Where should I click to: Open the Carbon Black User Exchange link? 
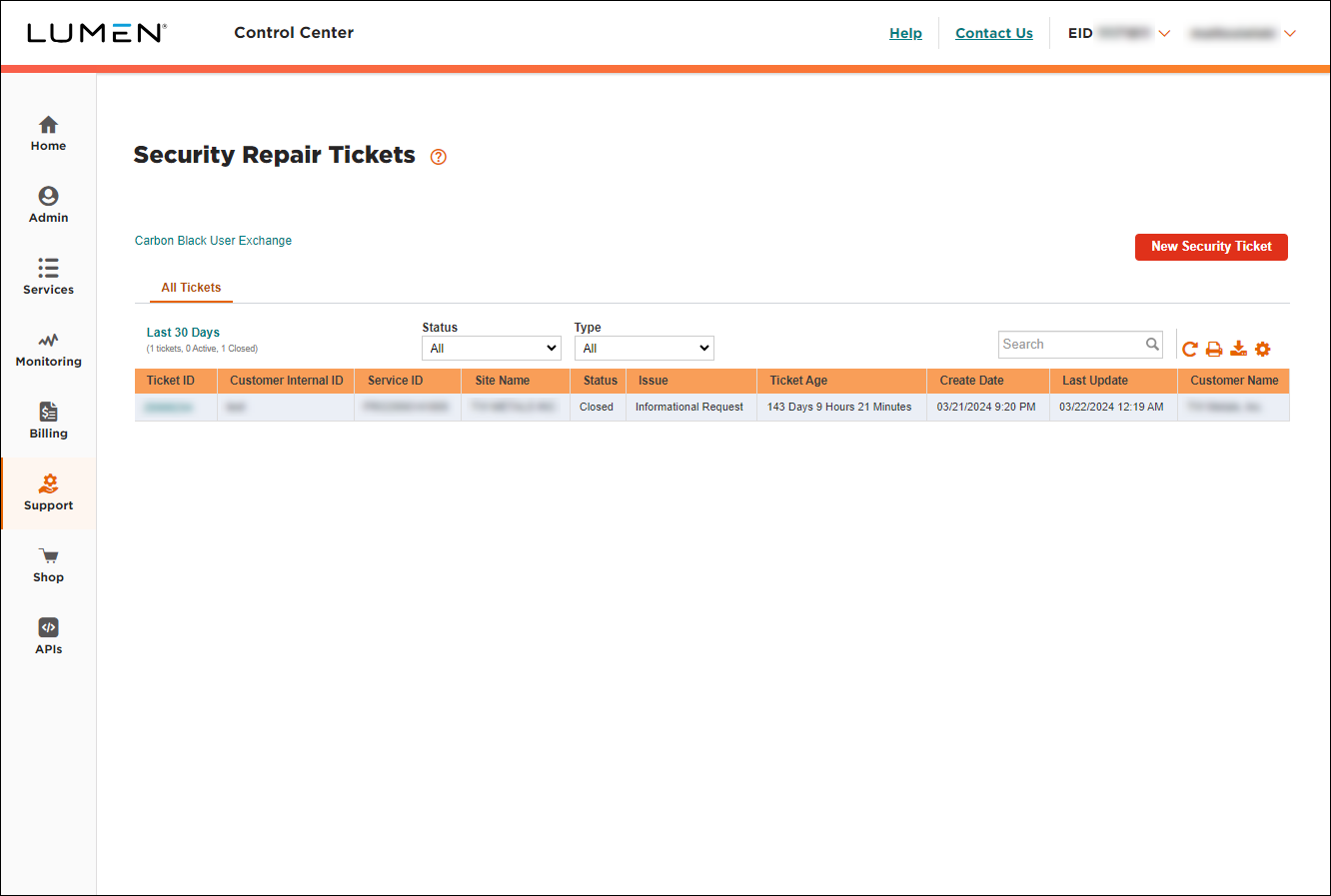[x=213, y=240]
